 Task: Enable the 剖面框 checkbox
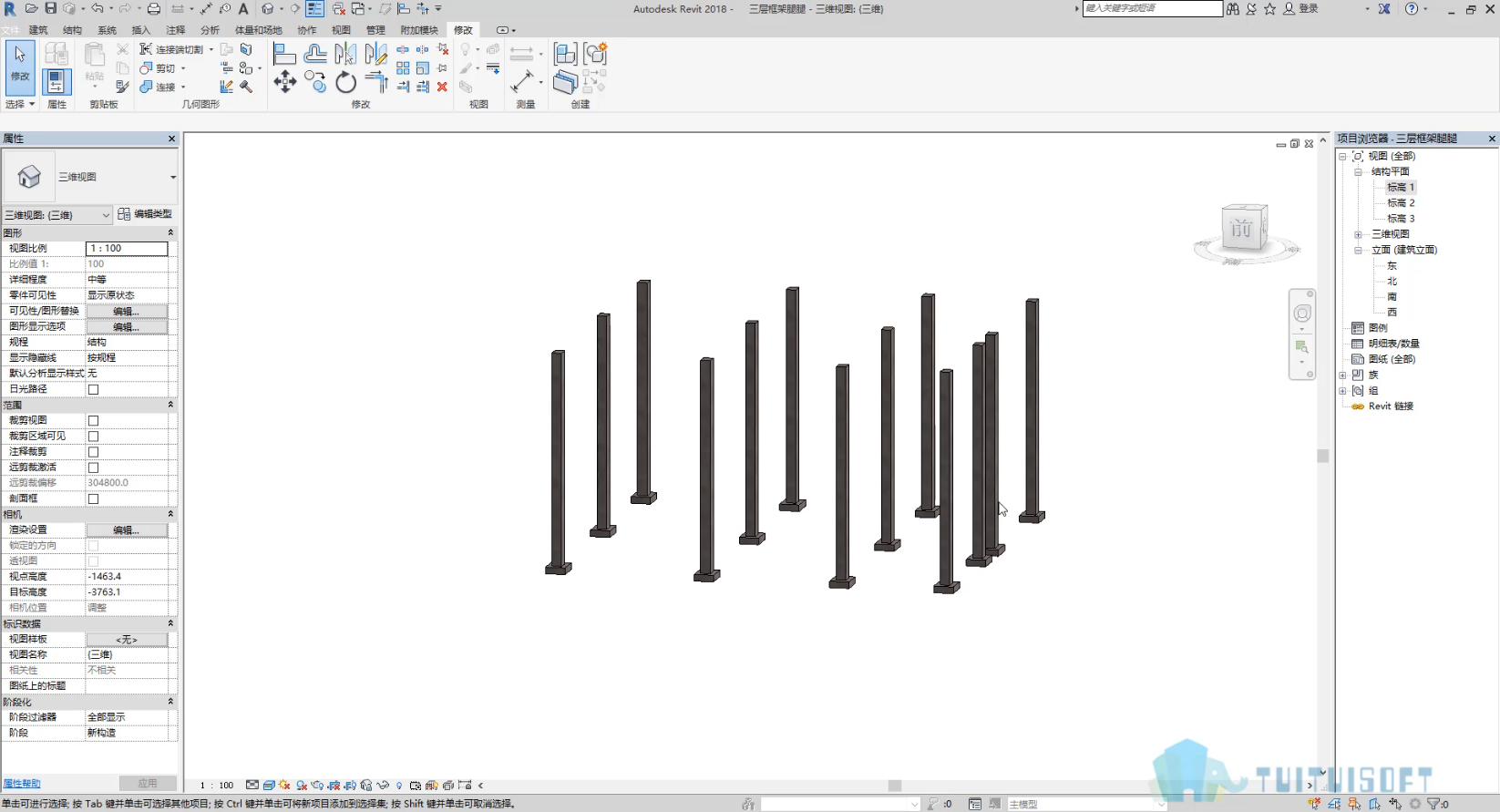pyautogui.click(x=93, y=499)
